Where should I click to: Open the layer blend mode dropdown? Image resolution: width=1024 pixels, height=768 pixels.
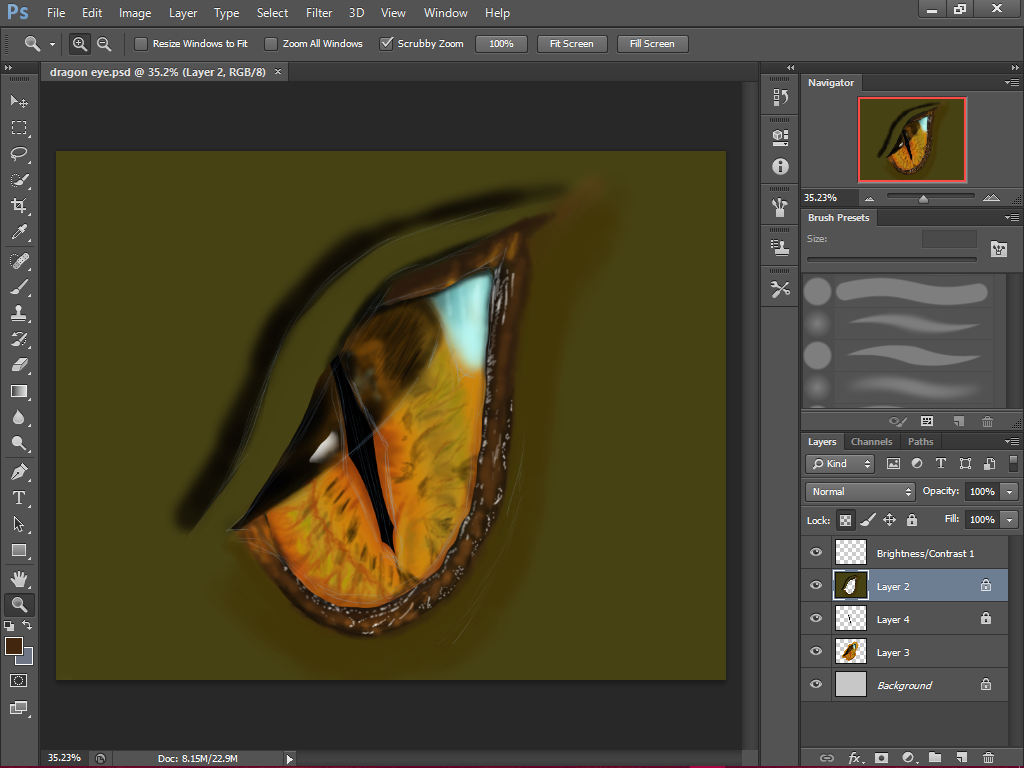[858, 491]
